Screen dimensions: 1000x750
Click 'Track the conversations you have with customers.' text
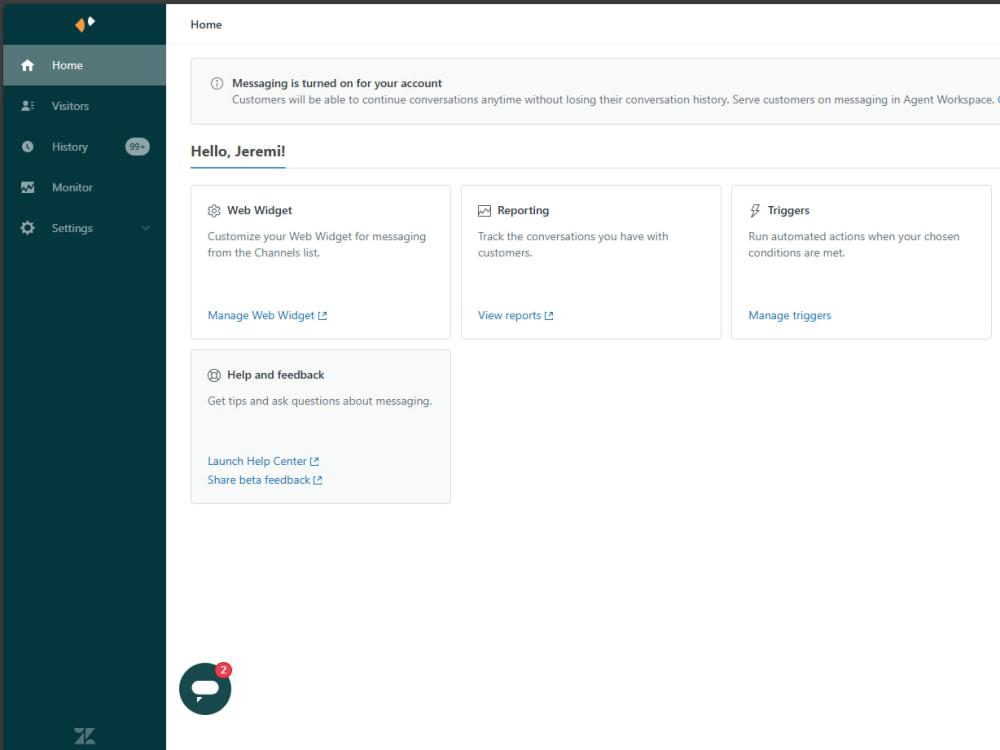coord(573,244)
